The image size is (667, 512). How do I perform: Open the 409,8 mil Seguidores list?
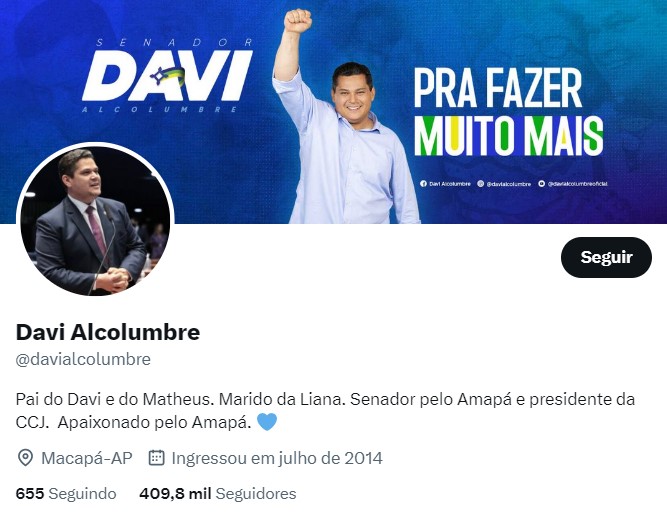[x=218, y=494]
